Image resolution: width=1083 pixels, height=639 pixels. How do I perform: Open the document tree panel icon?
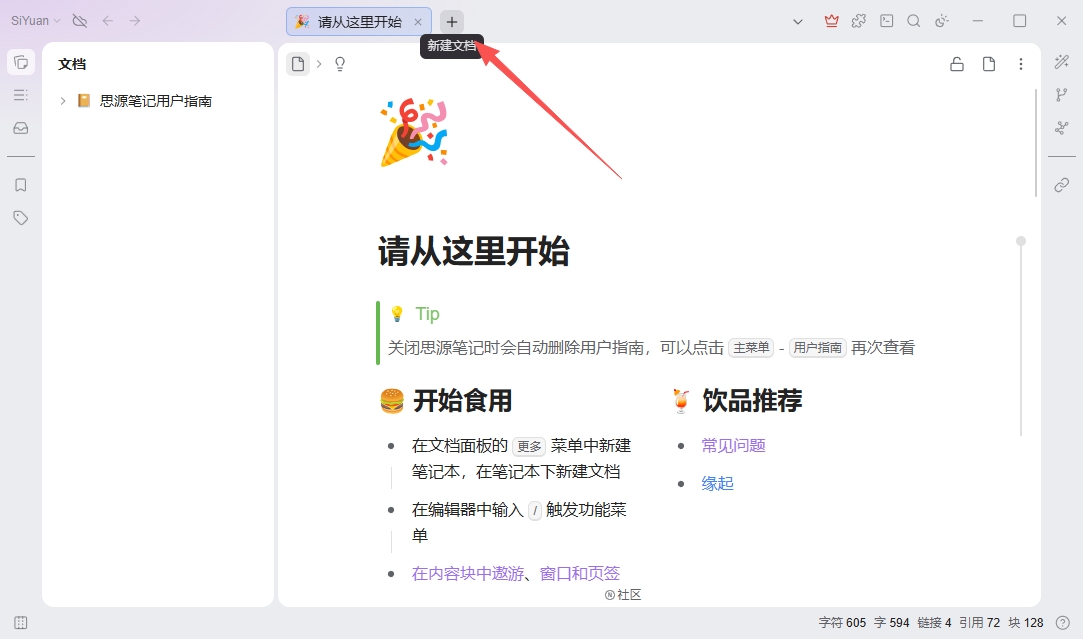[x=21, y=62]
